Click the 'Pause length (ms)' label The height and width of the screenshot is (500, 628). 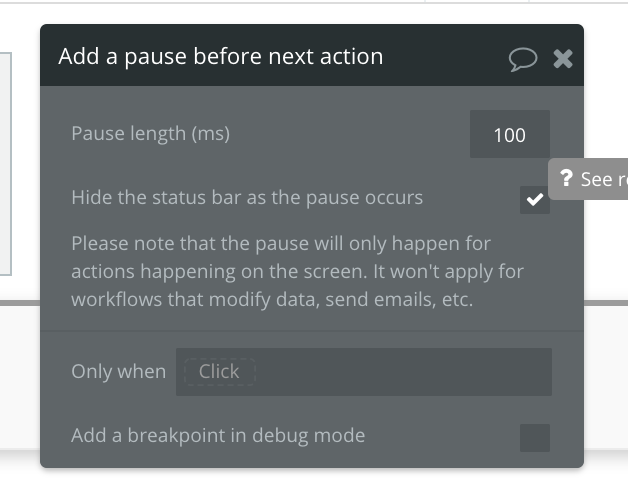[x=150, y=133]
